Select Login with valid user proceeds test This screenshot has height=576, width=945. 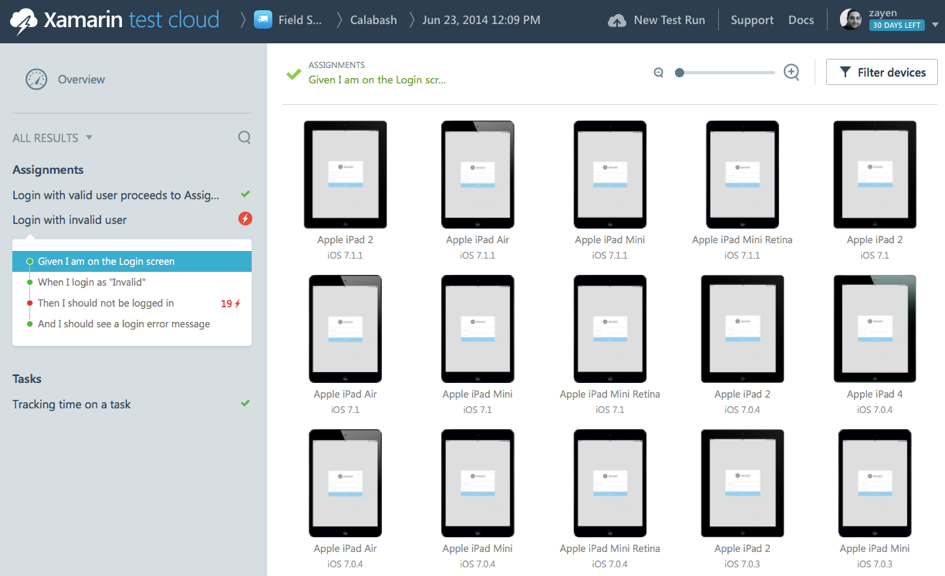(116, 195)
